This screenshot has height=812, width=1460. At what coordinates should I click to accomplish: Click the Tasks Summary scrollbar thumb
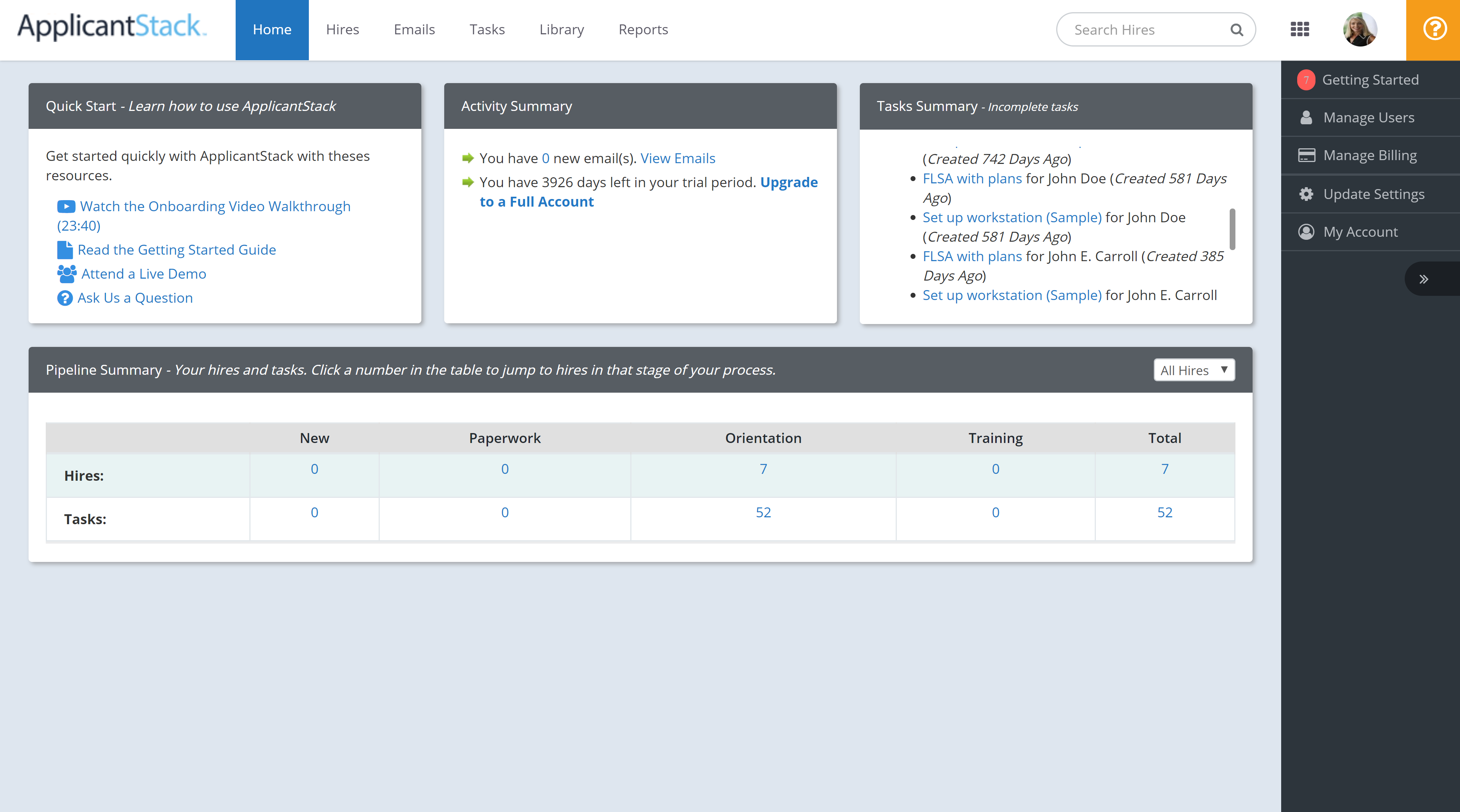point(1232,229)
